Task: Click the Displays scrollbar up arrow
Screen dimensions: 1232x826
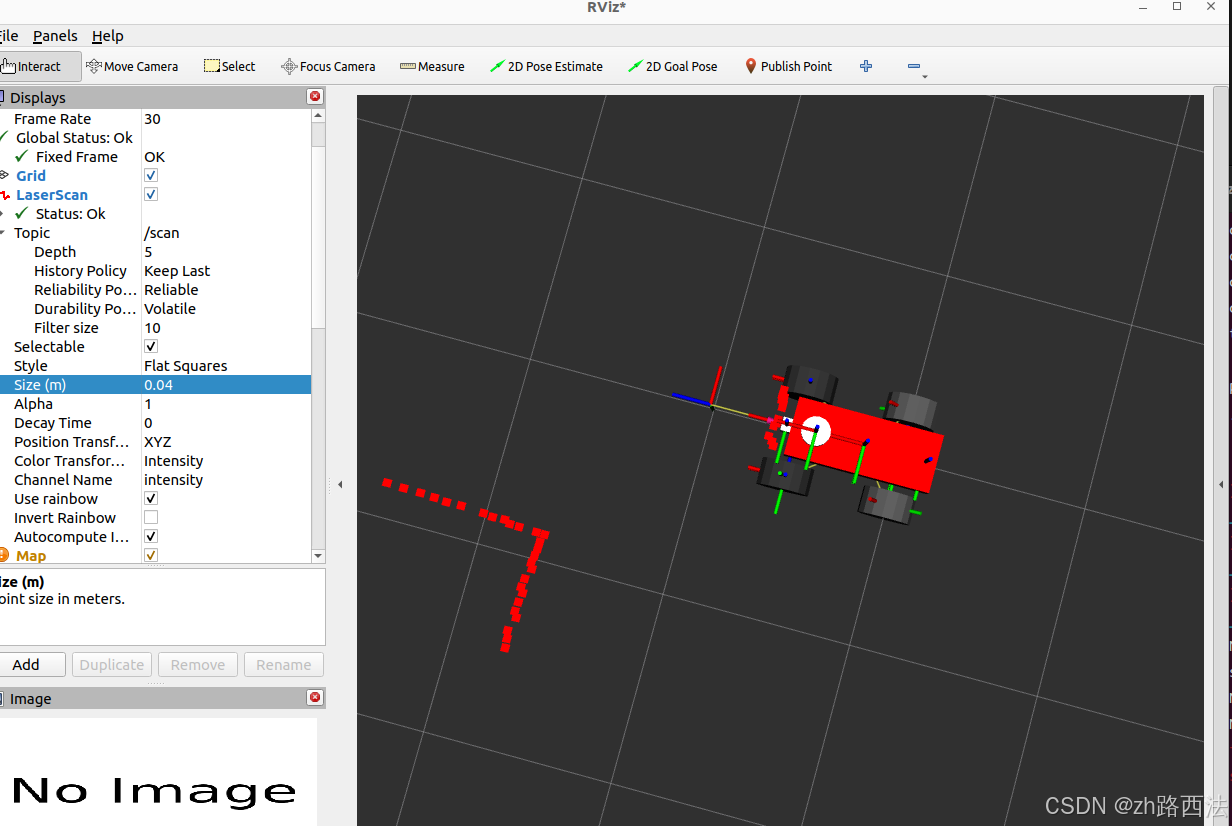Action: tap(318, 116)
